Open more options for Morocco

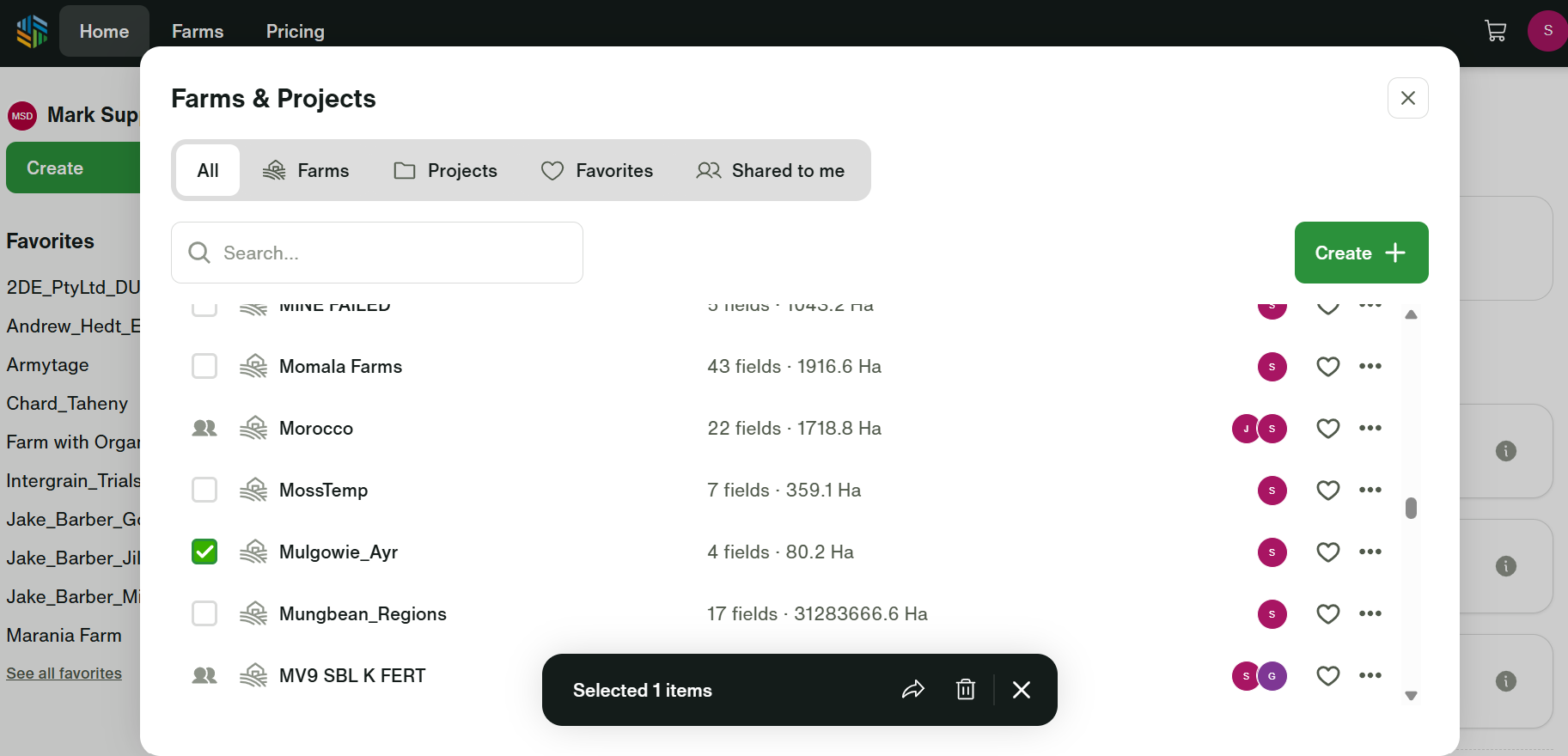(1370, 428)
